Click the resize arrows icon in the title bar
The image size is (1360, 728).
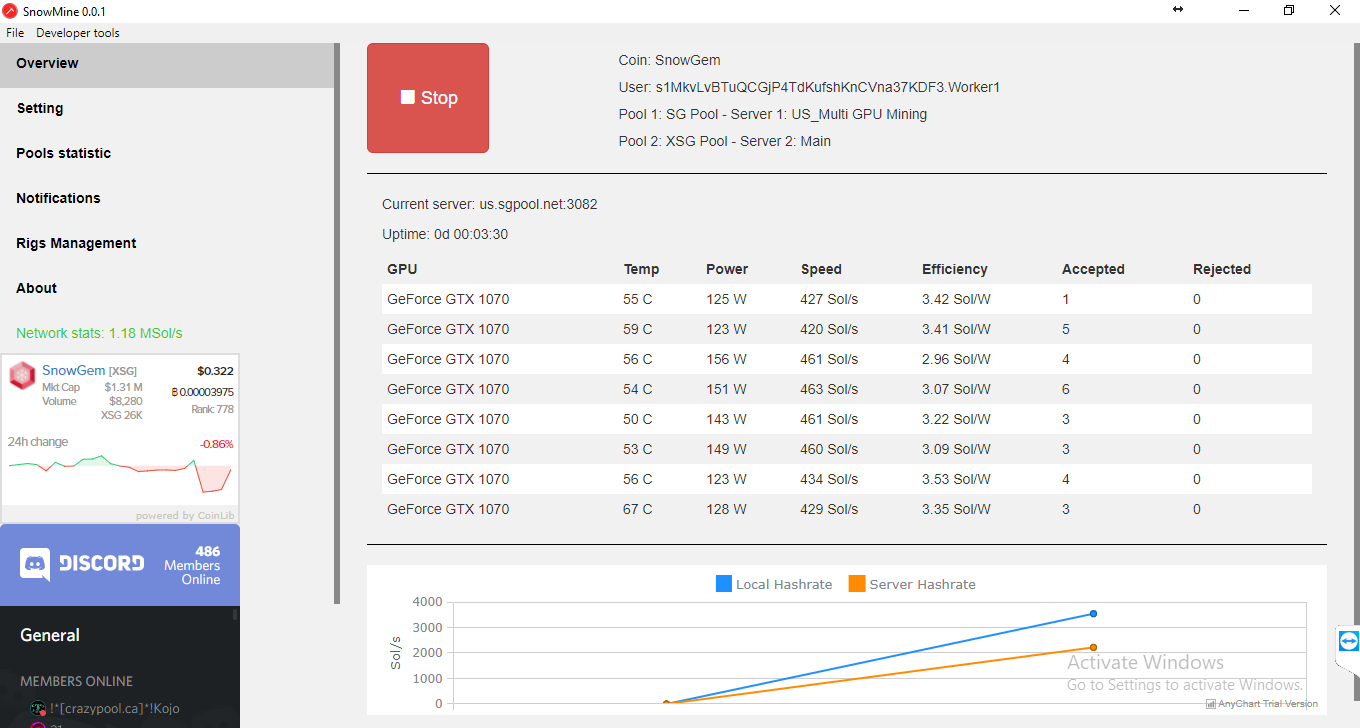click(1178, 9)
